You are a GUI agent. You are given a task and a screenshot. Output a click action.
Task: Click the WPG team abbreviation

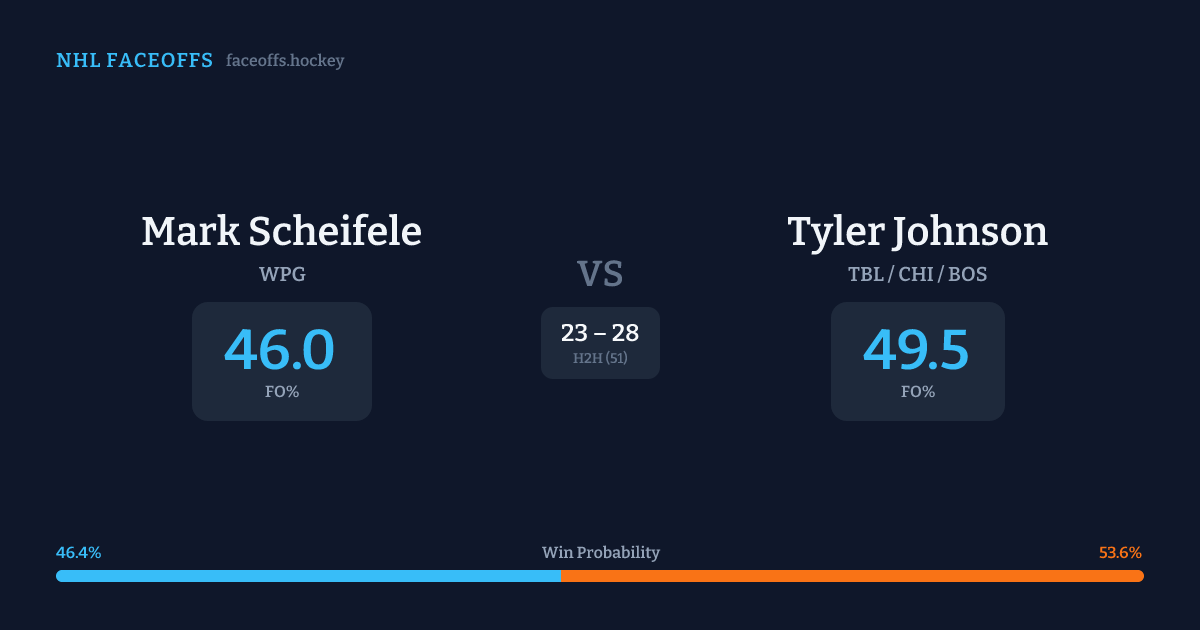pos(282,274)
